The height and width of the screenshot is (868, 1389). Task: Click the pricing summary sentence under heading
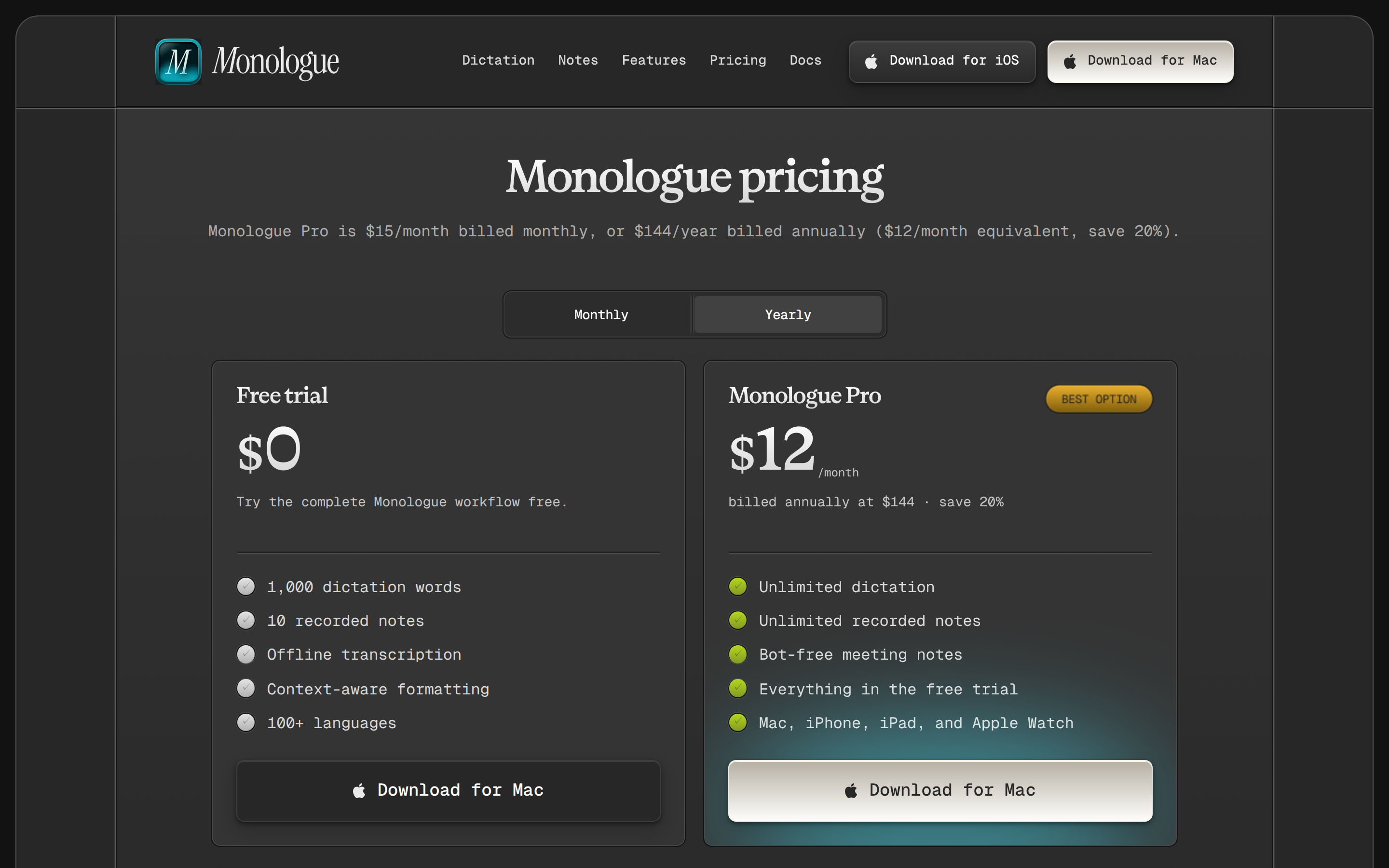pos(694,231)
